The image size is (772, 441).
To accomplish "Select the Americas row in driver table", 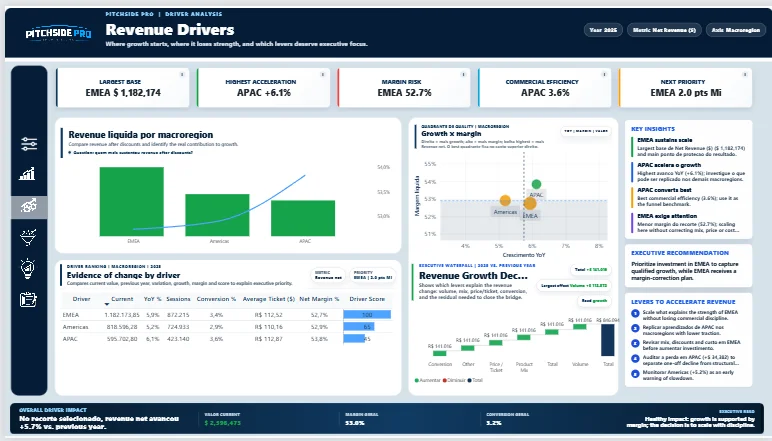I will tap(226, 327).
